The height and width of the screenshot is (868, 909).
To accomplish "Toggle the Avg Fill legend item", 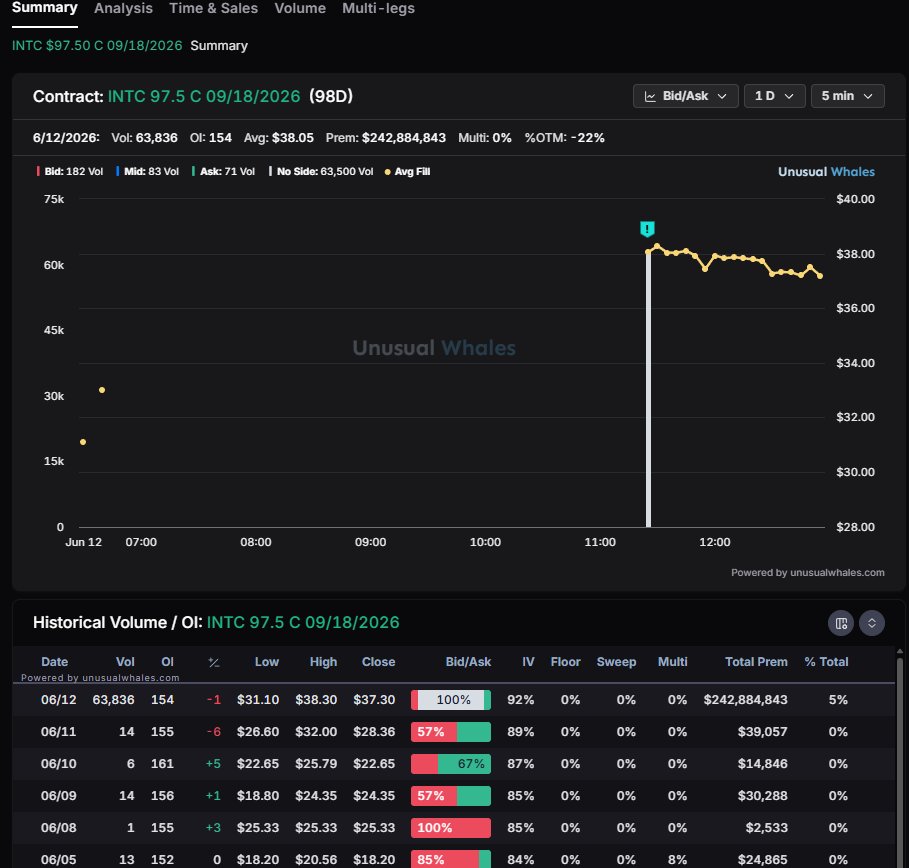I will [x=408, y=172].
